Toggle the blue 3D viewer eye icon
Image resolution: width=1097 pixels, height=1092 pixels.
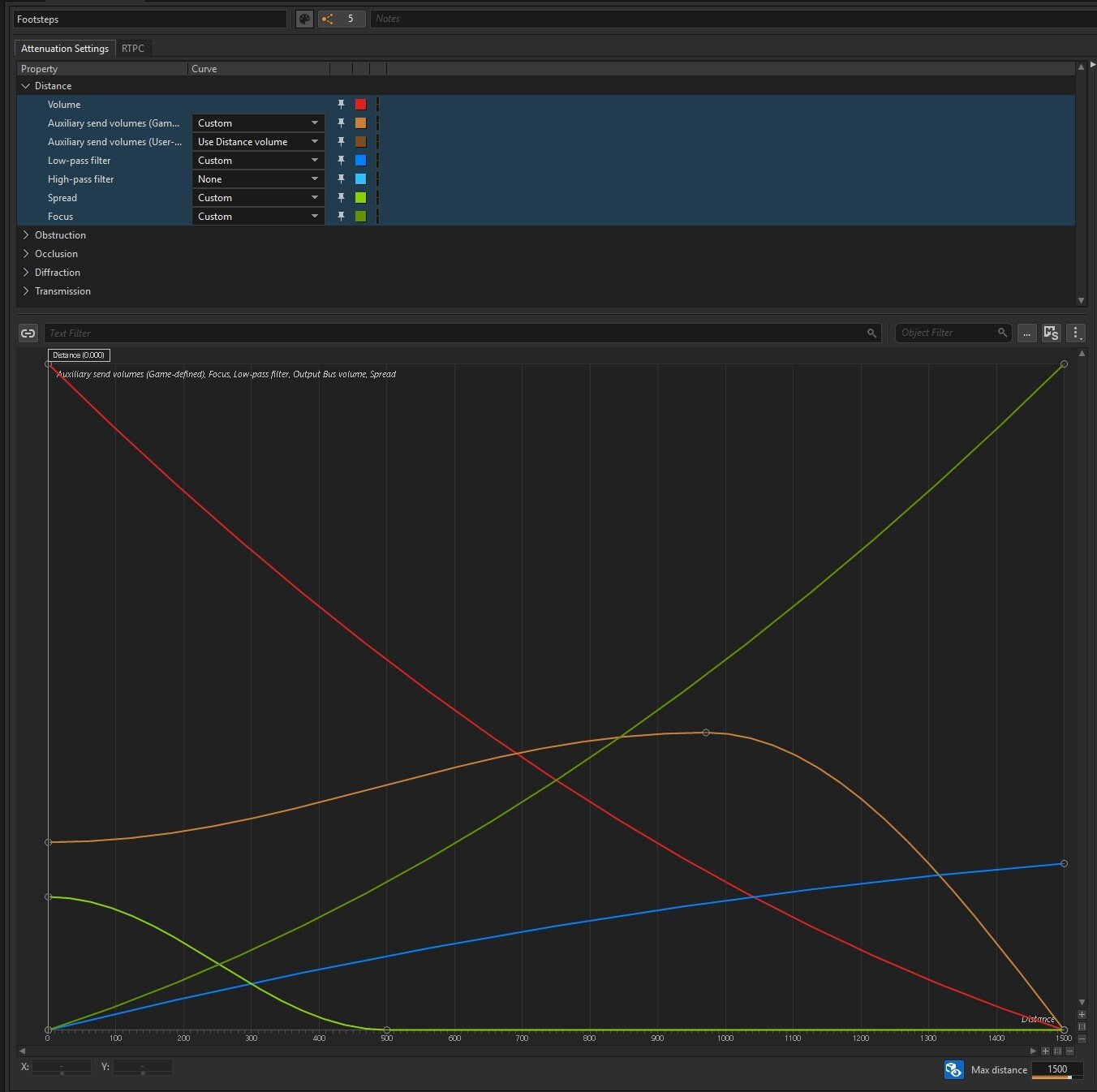(954, 1070)
